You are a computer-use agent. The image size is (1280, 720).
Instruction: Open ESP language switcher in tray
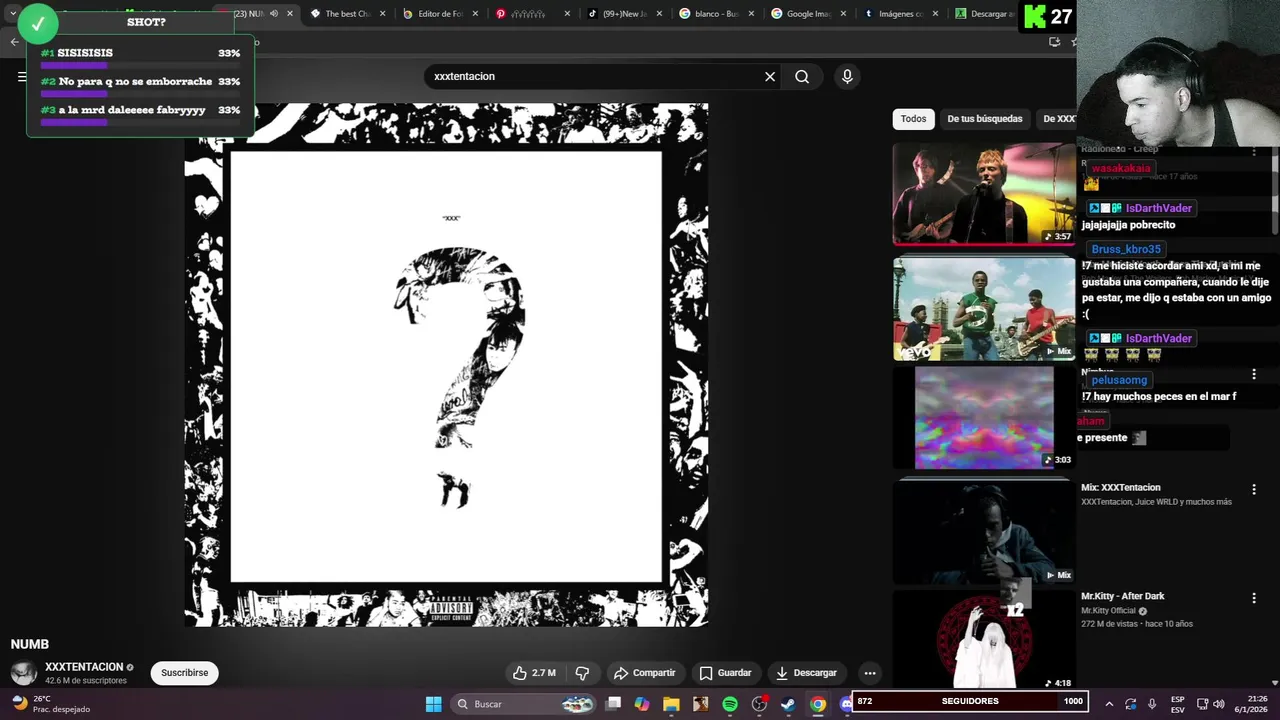click(1178, 704)
